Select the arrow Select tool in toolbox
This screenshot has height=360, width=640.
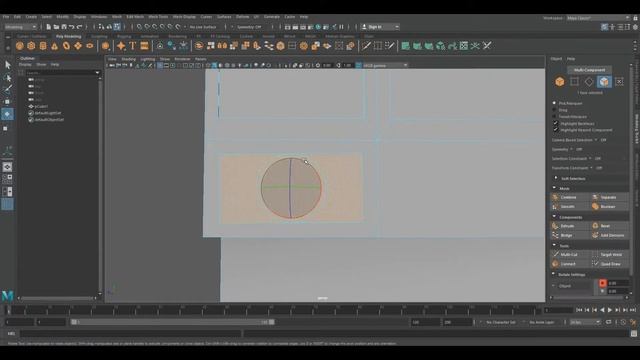pos(7,65)
